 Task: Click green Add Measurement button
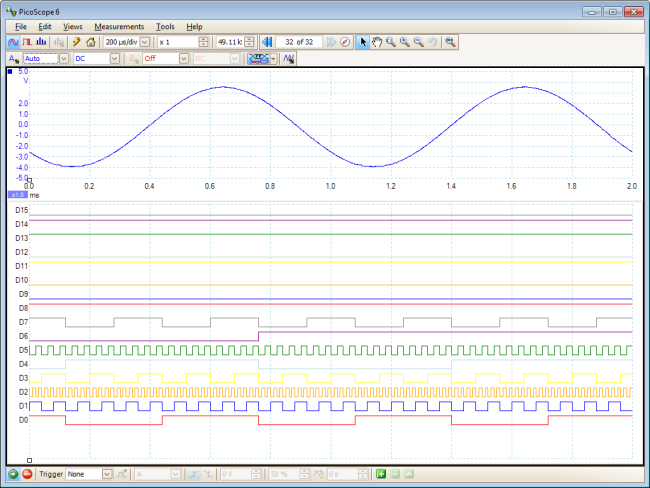381,474
